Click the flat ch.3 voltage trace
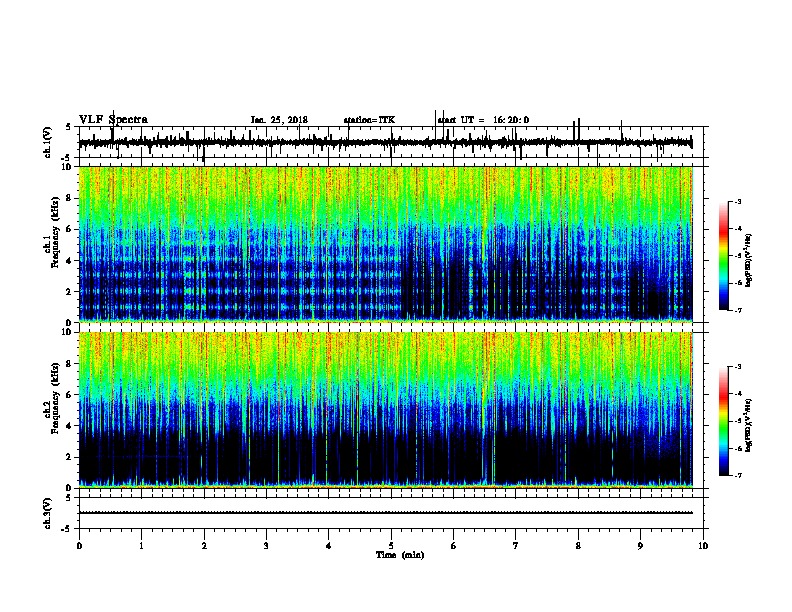Screen dimensions: 792x612 tap(386, 513)
